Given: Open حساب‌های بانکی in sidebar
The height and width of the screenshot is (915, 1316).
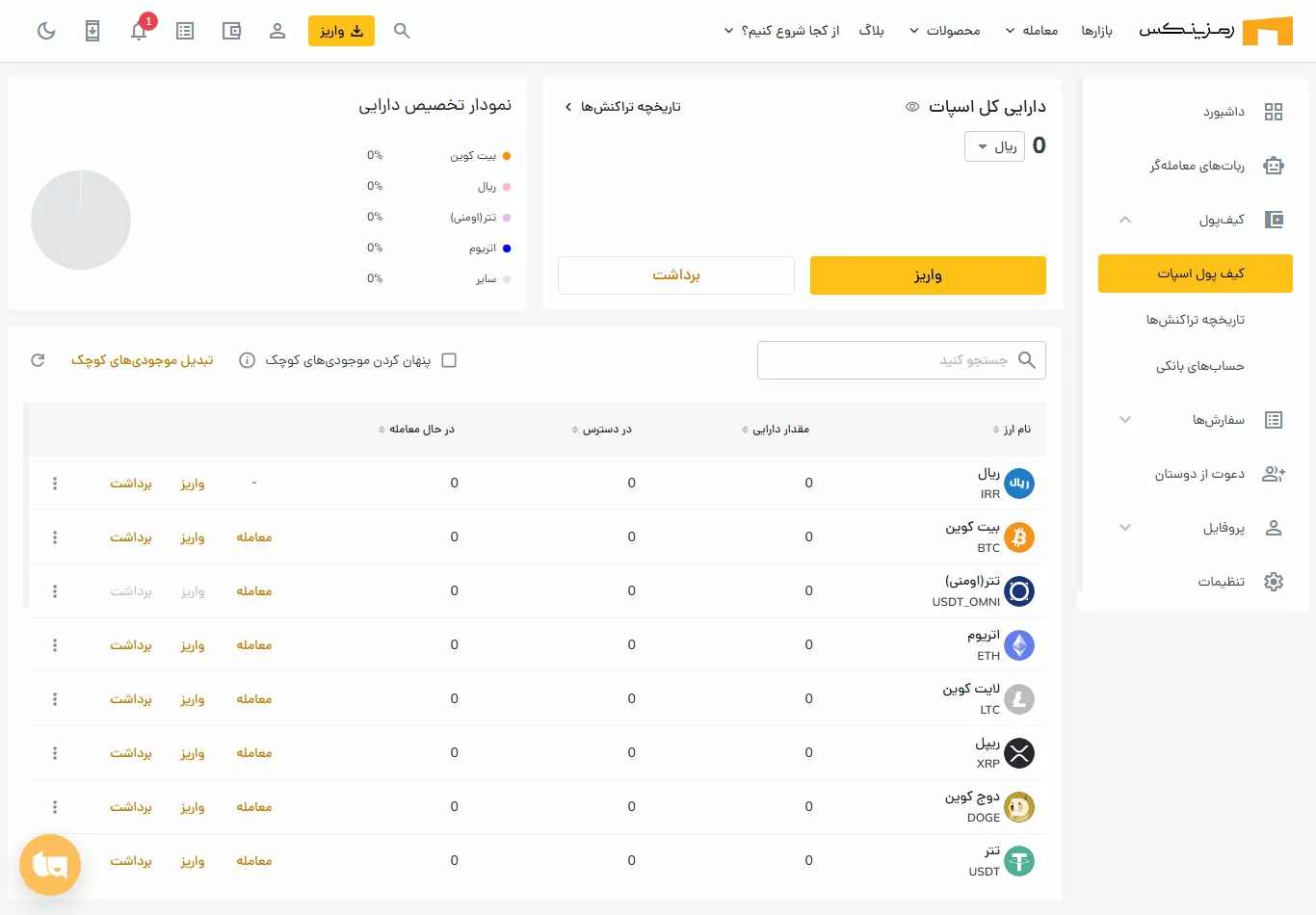Looking at the screenshot, I should [1200, 366].
